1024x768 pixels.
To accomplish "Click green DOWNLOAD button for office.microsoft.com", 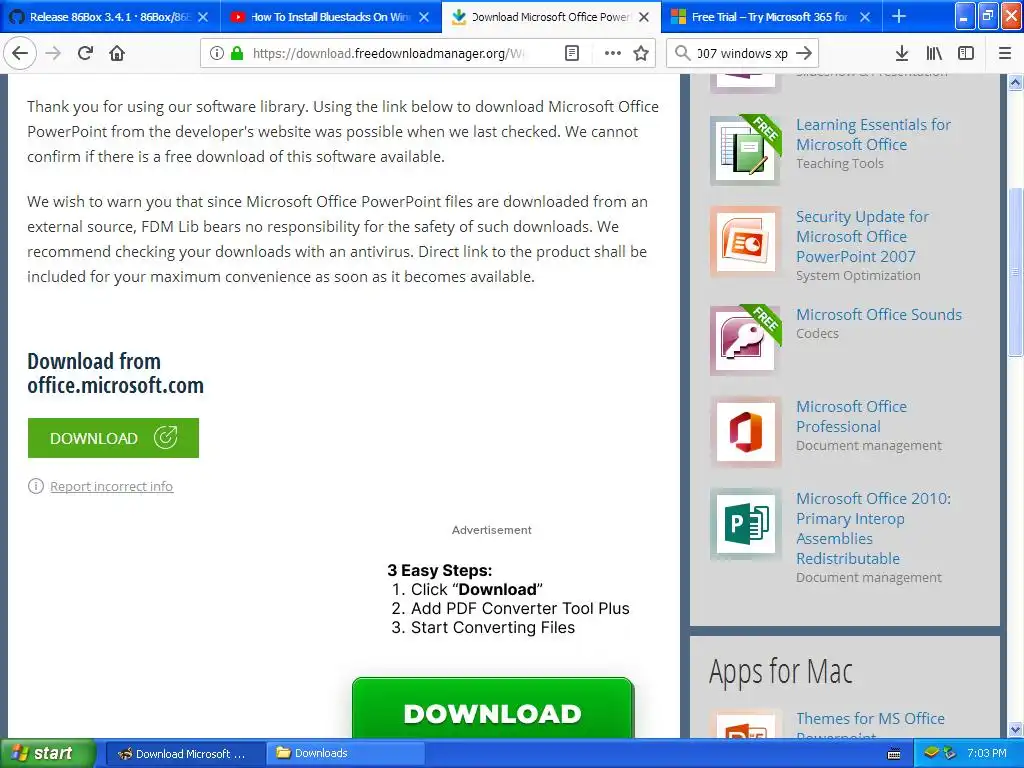I will (113, 438).
